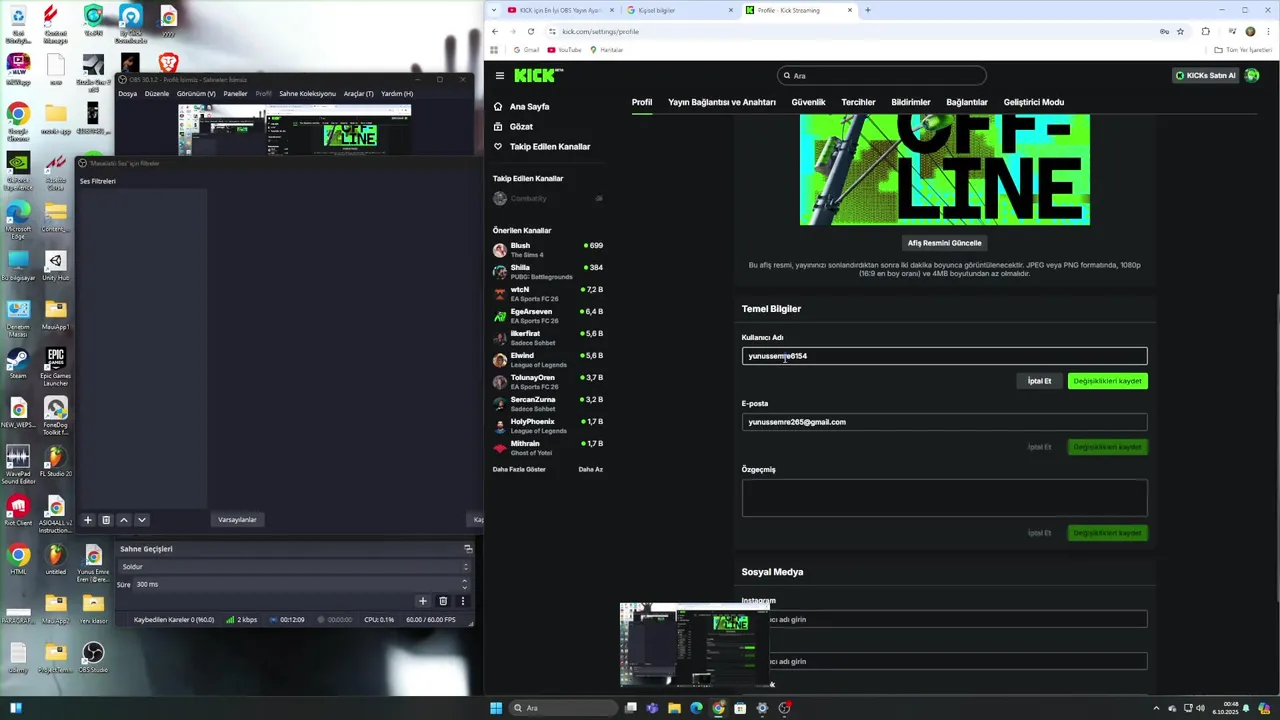This screenshot has width=1280, height=720.
Task: Click the Sahne Geçişleri dock float icon
Action: [x=467, y=549]
